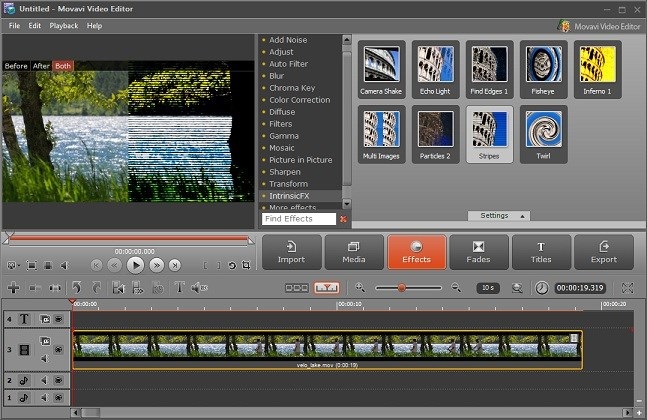This screenshot has height=420, width=647.
Task: Open the Edit menu
Action: [x=35, y=25]
